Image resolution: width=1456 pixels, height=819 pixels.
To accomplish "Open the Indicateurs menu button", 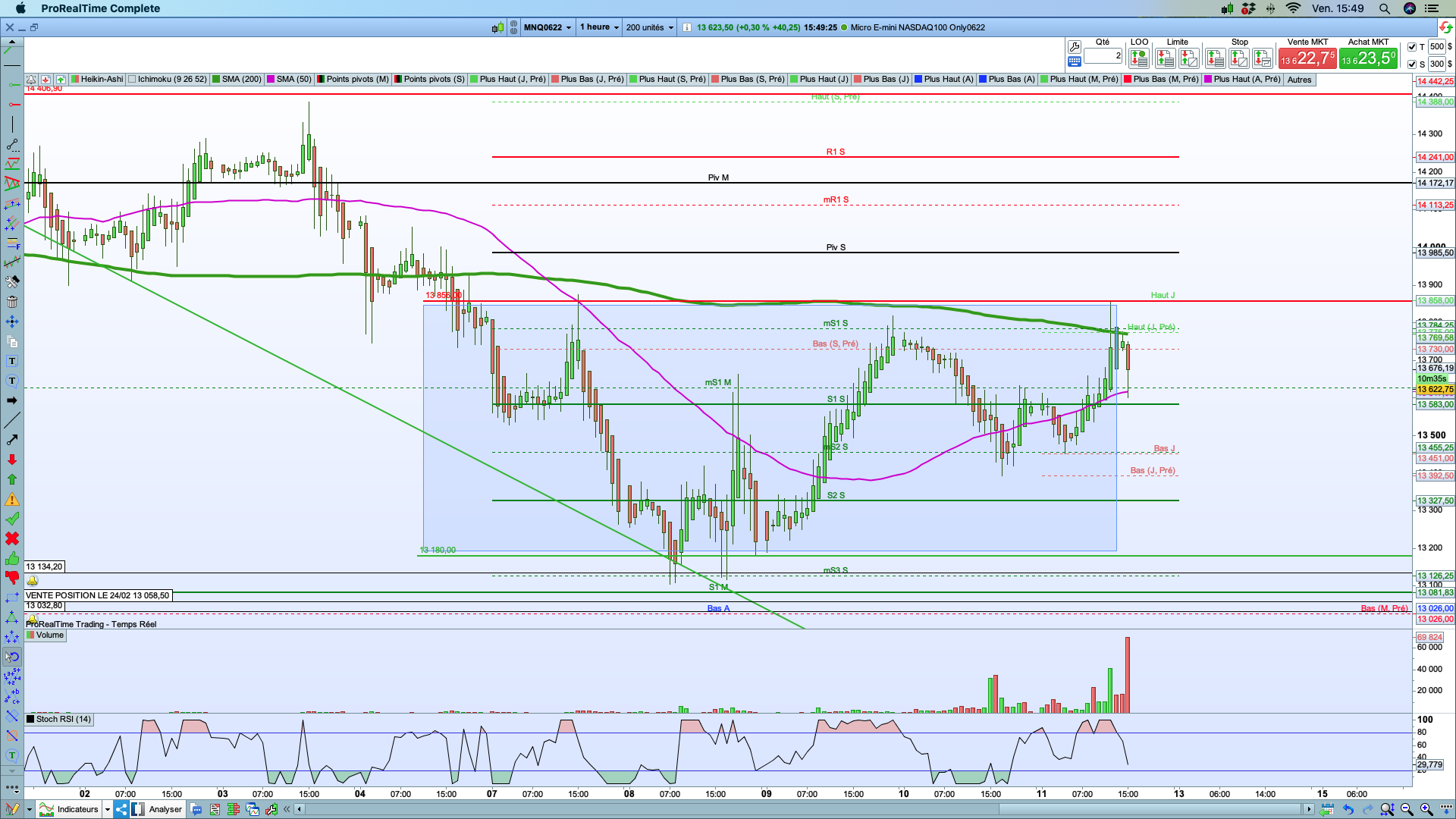I will coord(77,809).
